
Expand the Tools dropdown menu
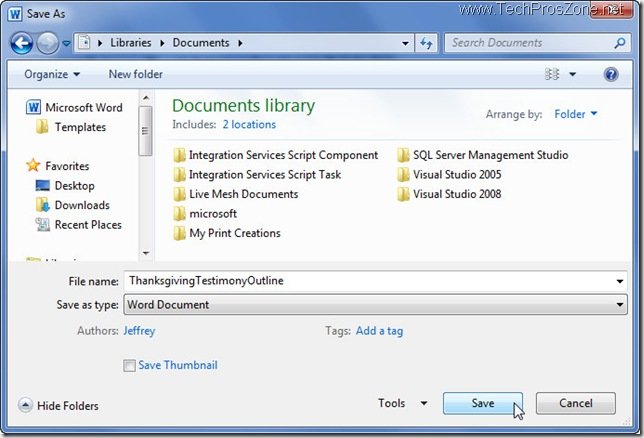click(x=402, y=403)
